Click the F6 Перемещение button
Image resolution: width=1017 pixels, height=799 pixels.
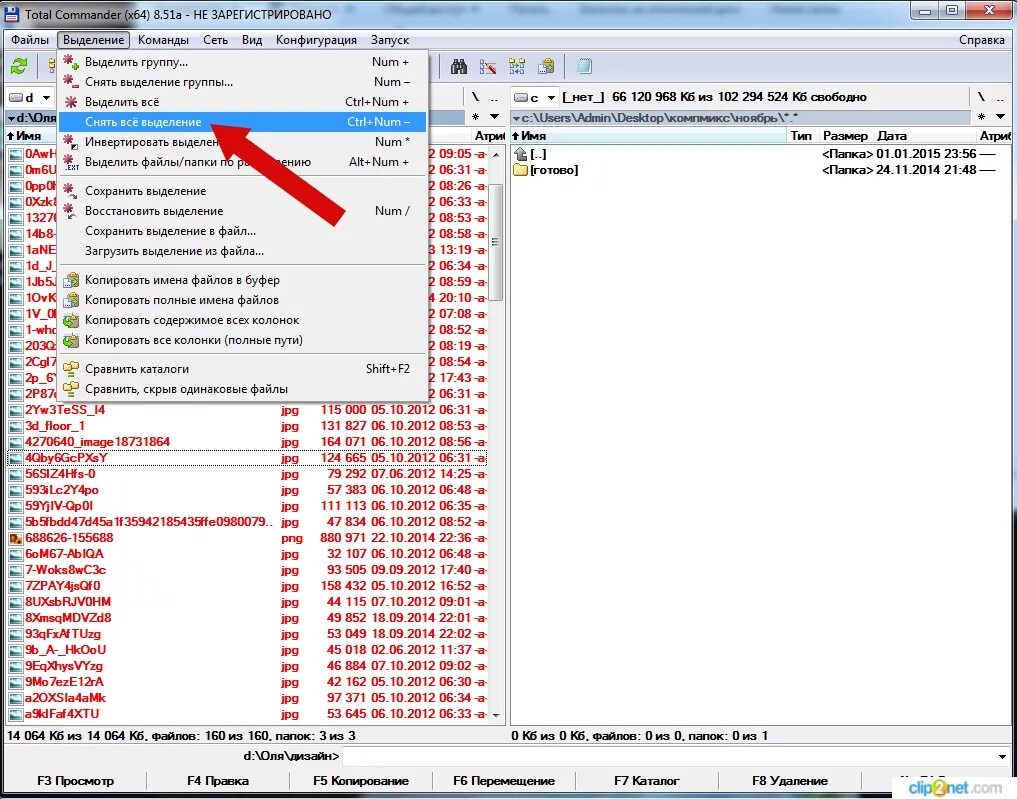(504, 781)
